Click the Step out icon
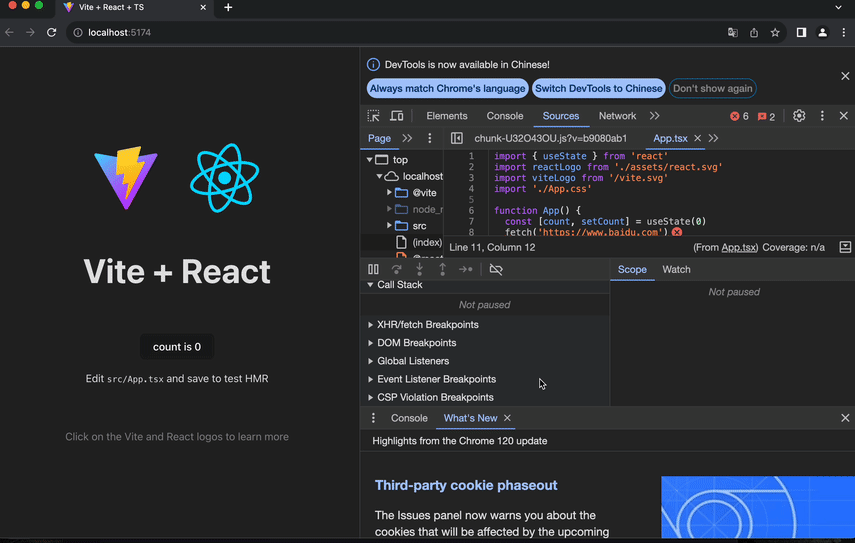This screenshot has height=543, width=855. (x=442, y=269)
